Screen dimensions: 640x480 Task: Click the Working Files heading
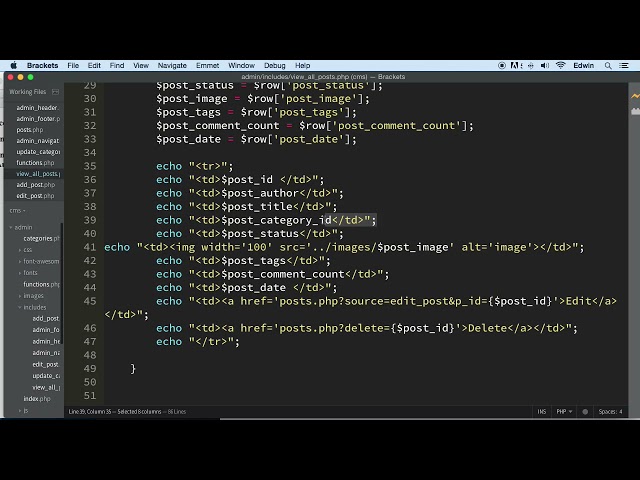[27, 92]
